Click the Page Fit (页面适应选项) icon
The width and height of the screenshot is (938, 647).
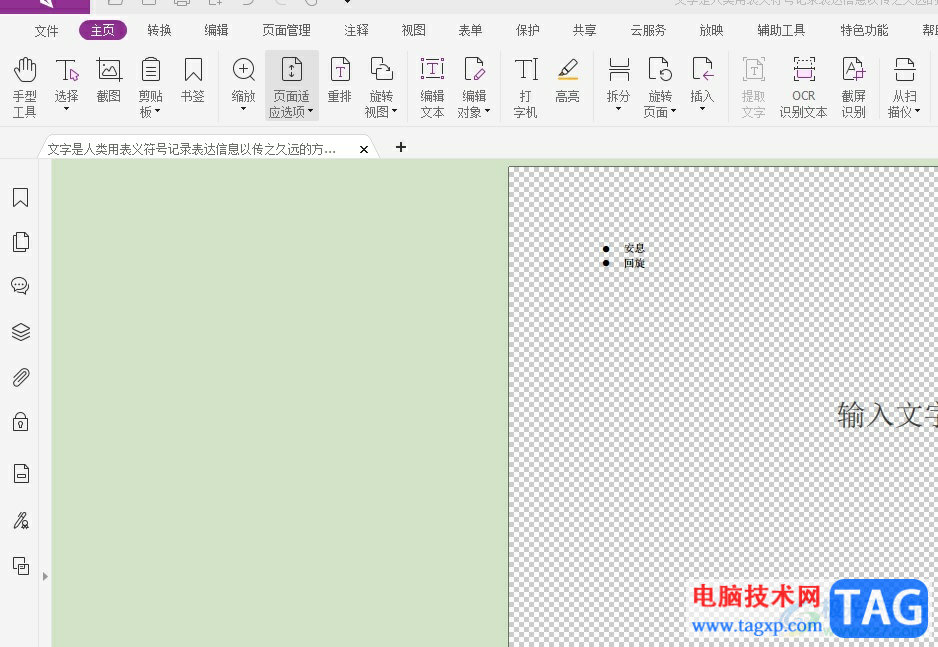291,70
